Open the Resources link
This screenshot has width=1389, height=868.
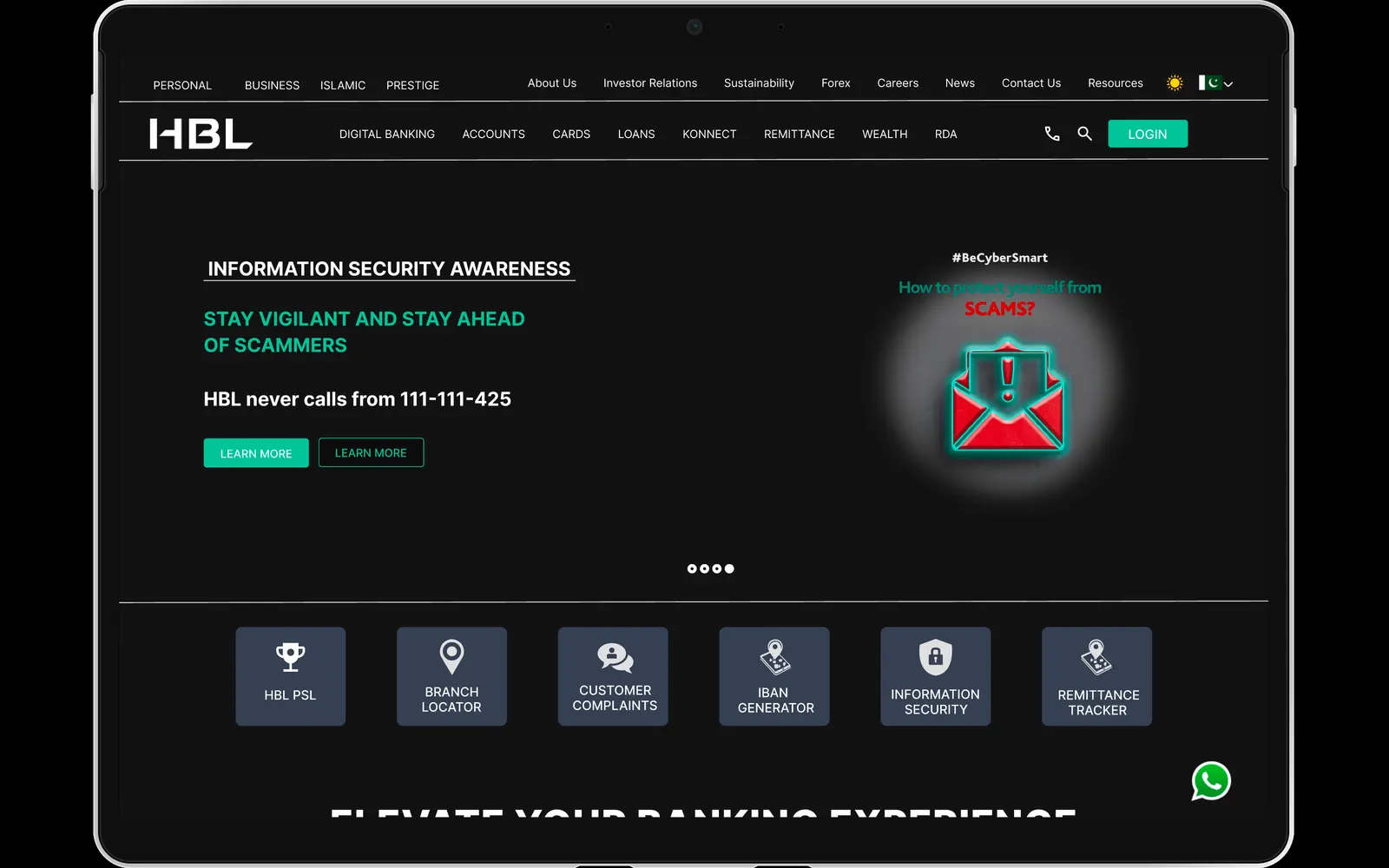coord(1116,83)
